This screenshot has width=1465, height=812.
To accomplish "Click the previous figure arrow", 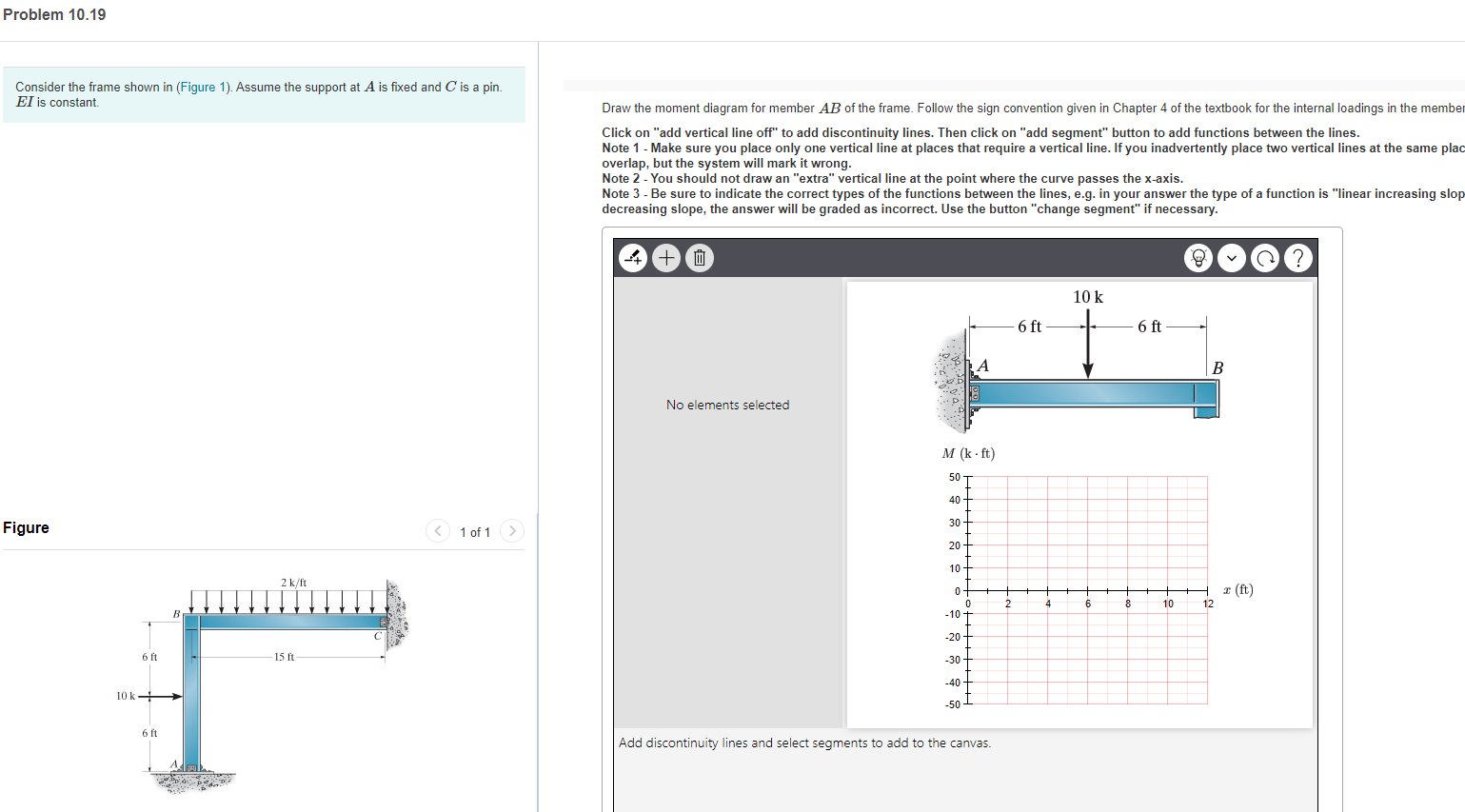I will point(437,530).
